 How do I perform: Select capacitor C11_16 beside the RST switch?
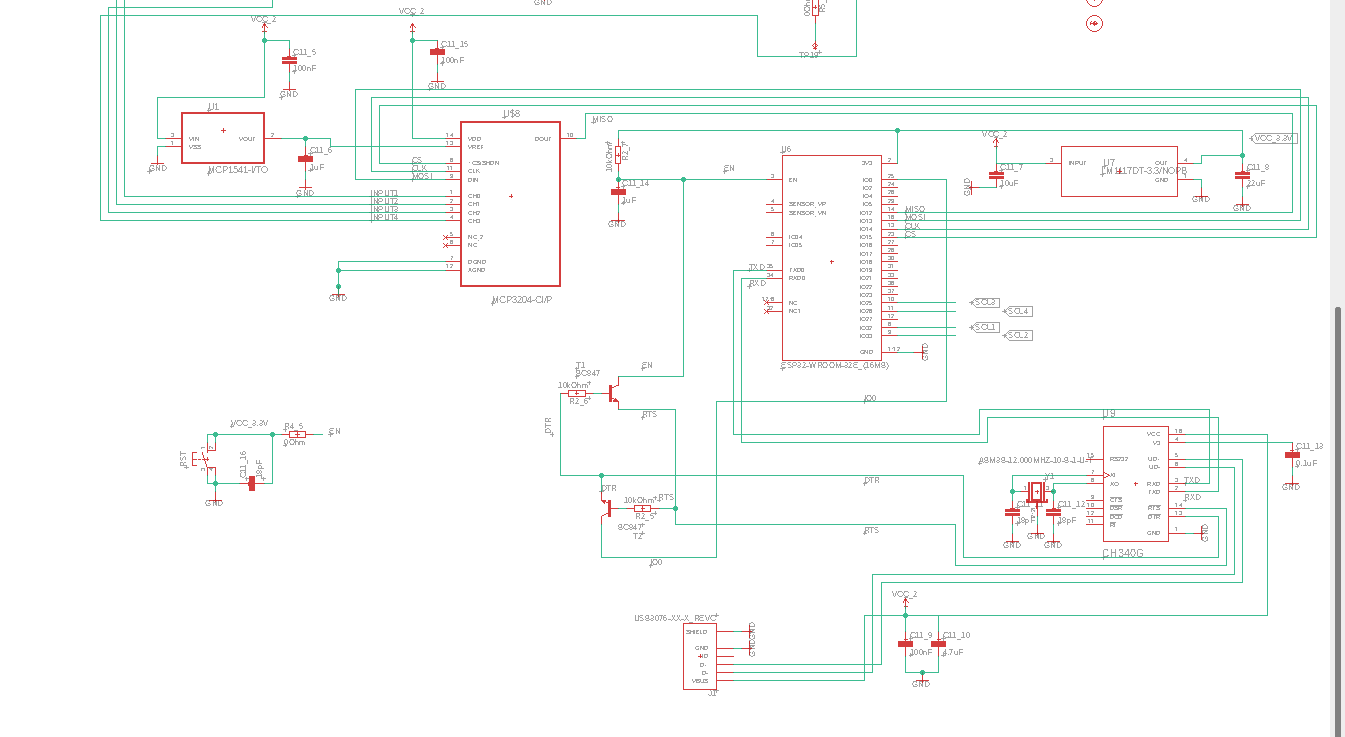251,483
